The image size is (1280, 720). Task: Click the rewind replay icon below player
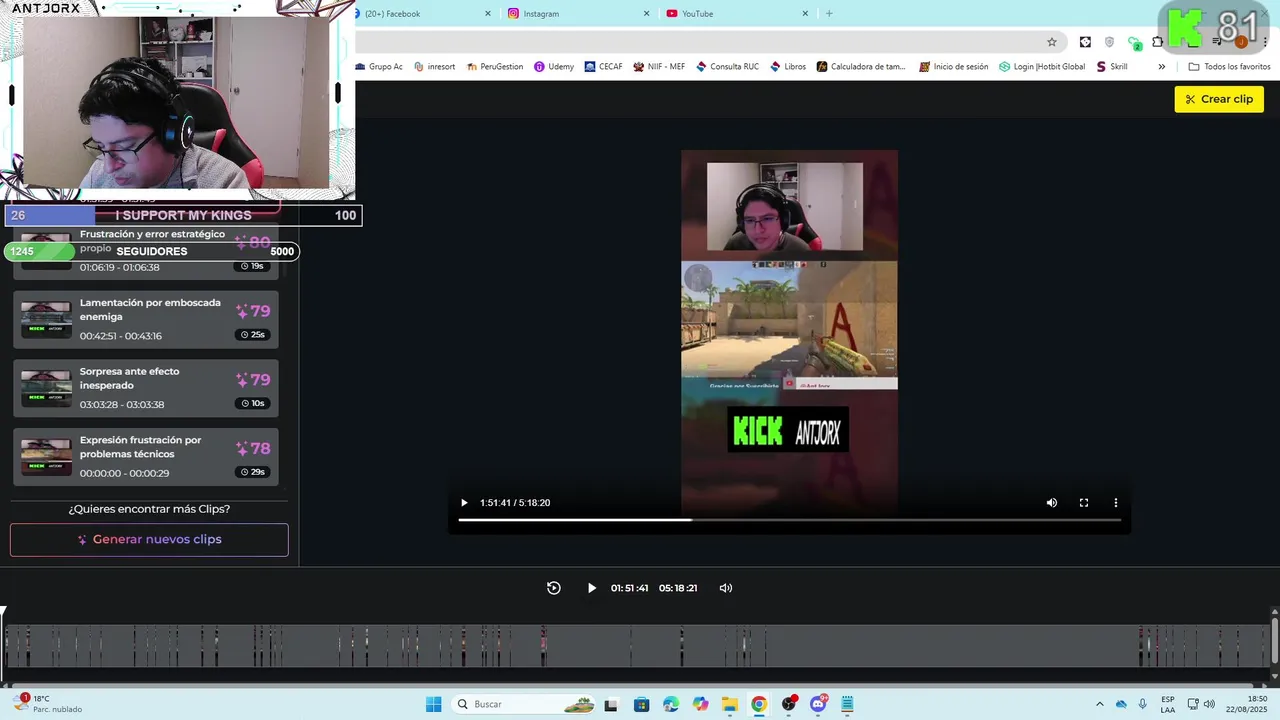click(554, 588)
